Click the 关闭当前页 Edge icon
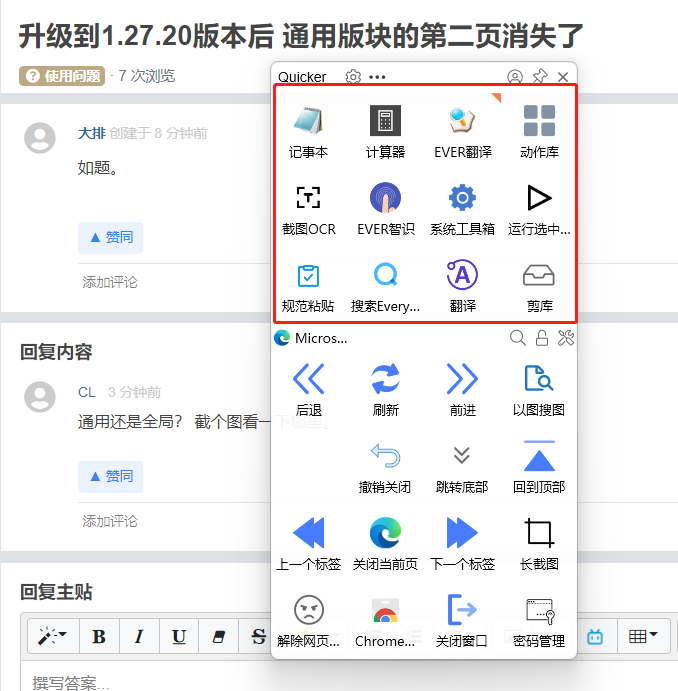The height and width of the screenshot is (691, 678). (x=385, y=533)
